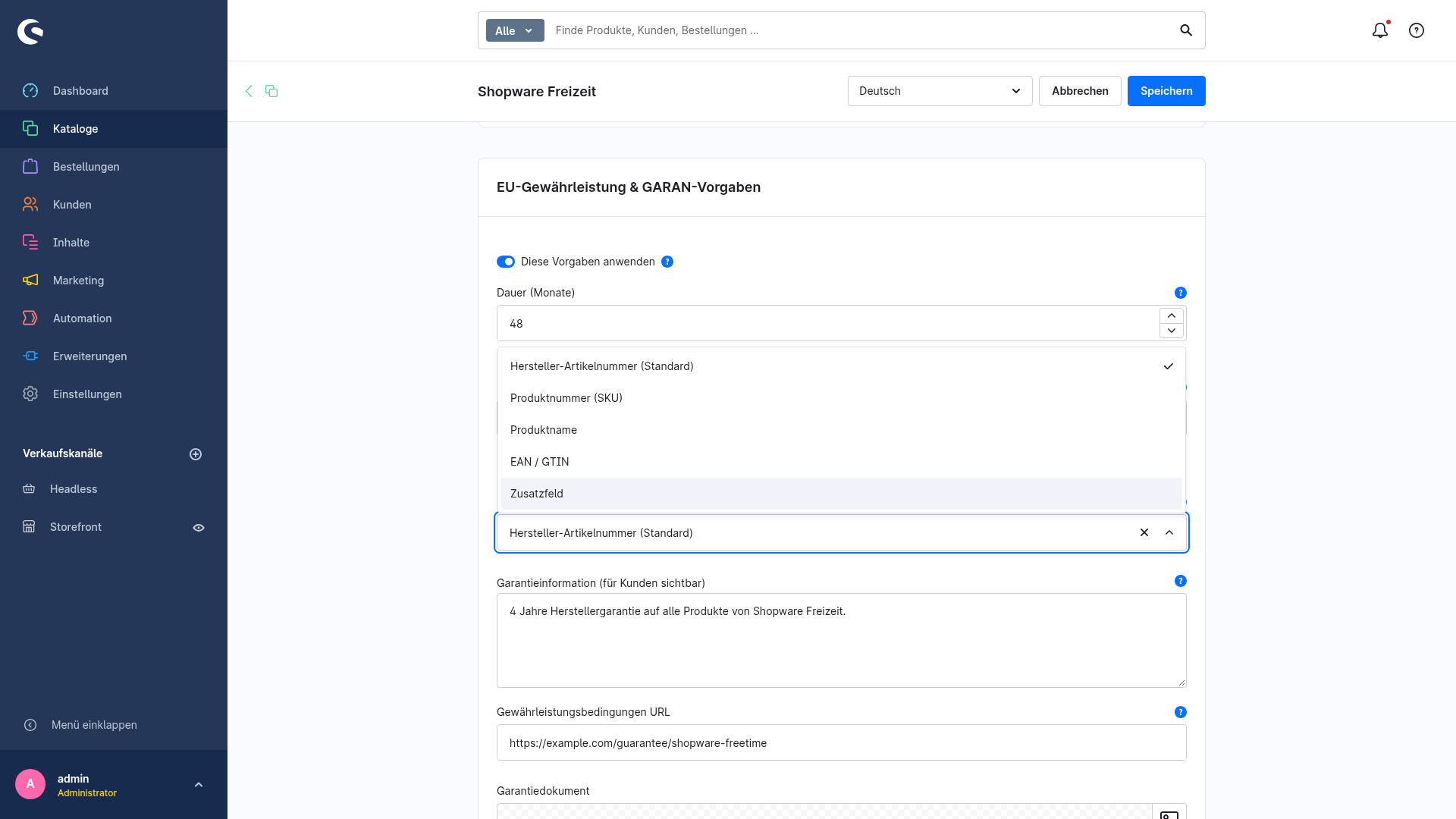Pick the Zusatzfeld option
Image resolution: width=1456 pixels, height=819 pixels.
pos(842,494)
